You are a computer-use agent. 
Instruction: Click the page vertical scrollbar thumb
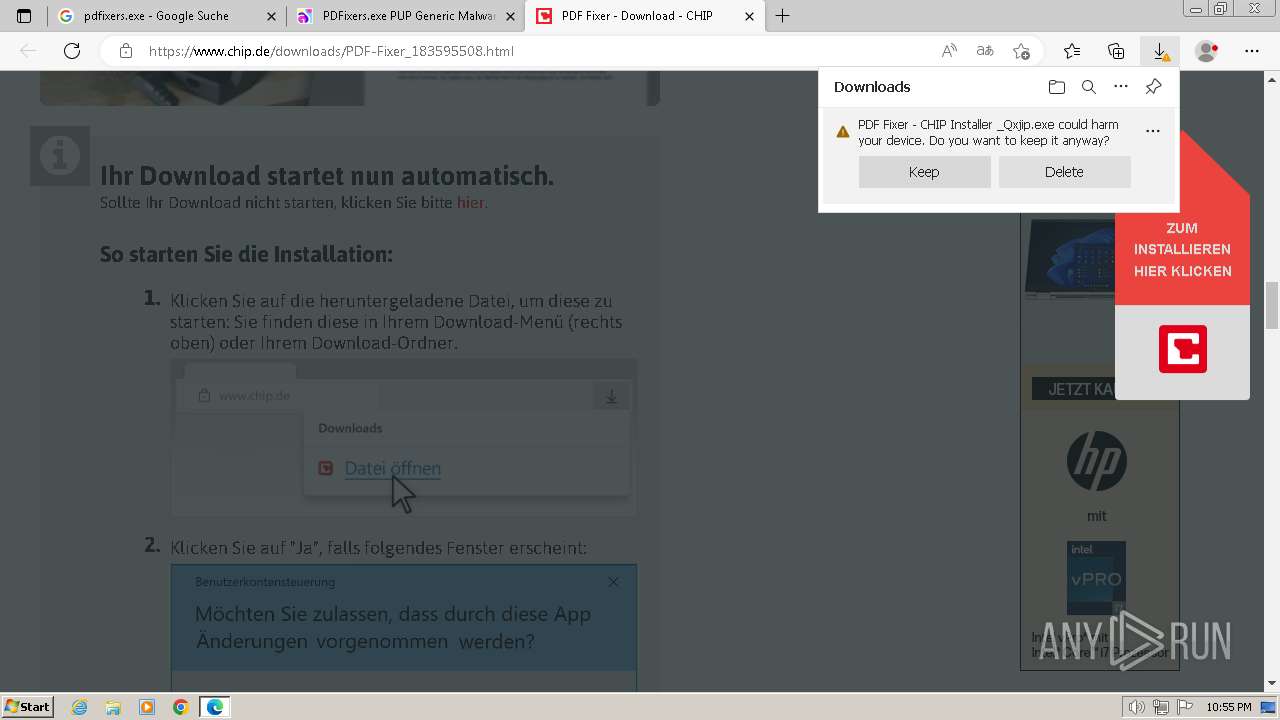1272,305
